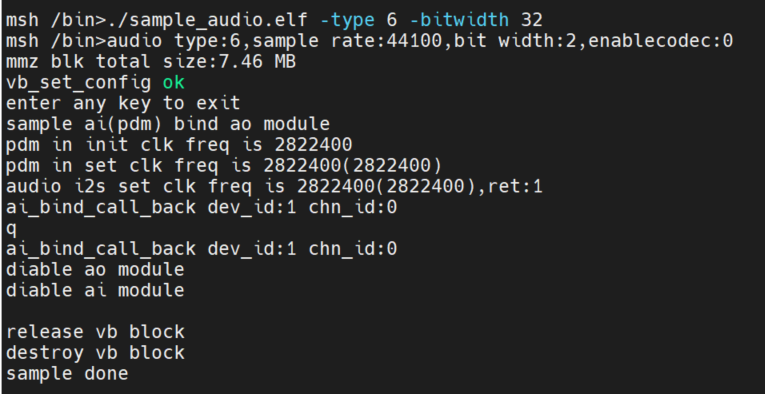Click the 'mmz blk total size:7.46 MB' line

click(151, 62)
